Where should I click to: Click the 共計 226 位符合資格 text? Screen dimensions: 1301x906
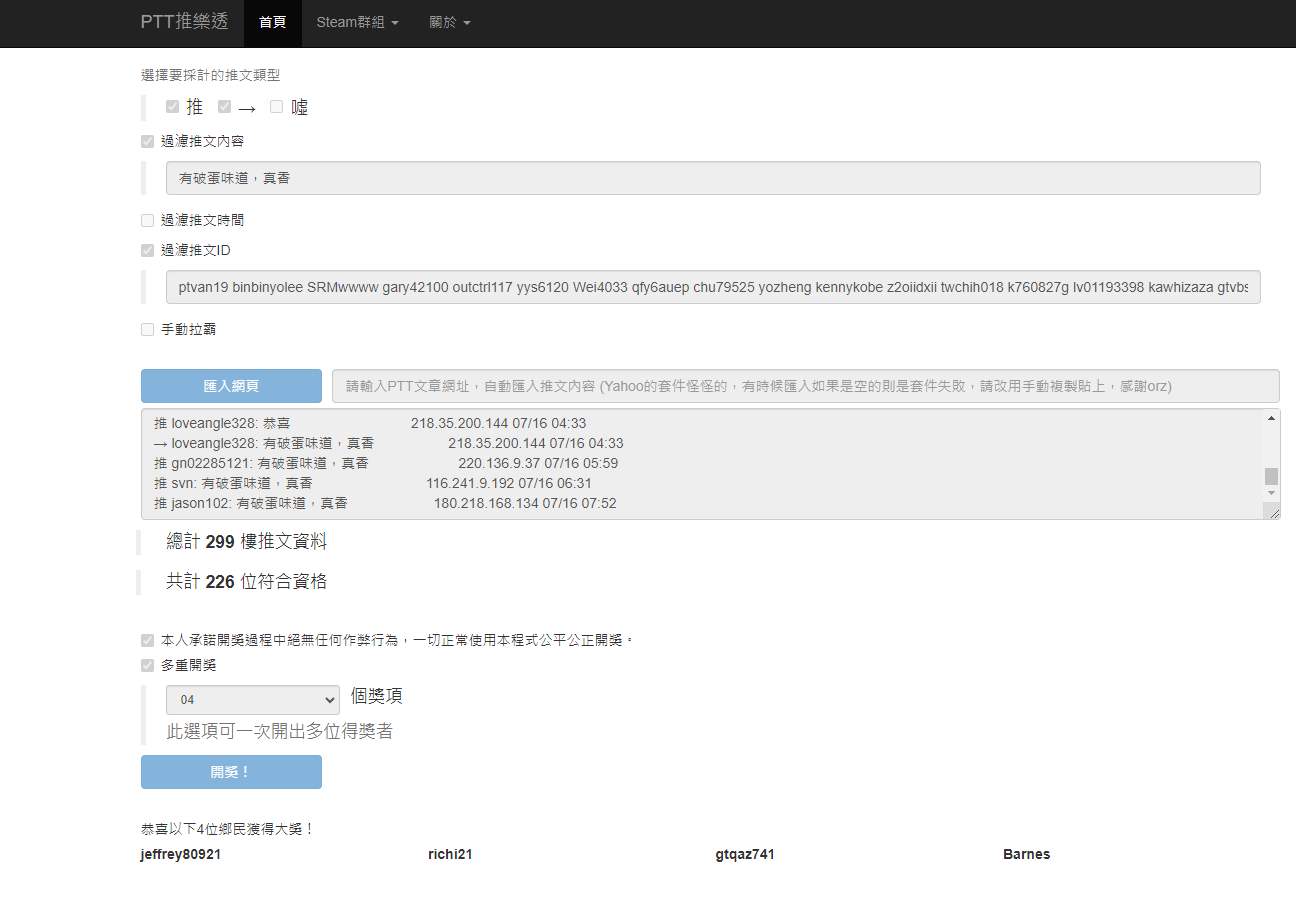coord(246,581)
